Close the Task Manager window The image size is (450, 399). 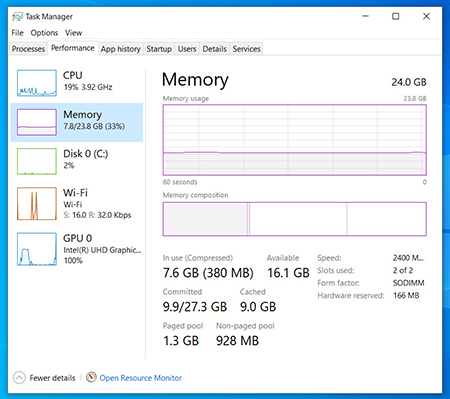click(426, 16)
